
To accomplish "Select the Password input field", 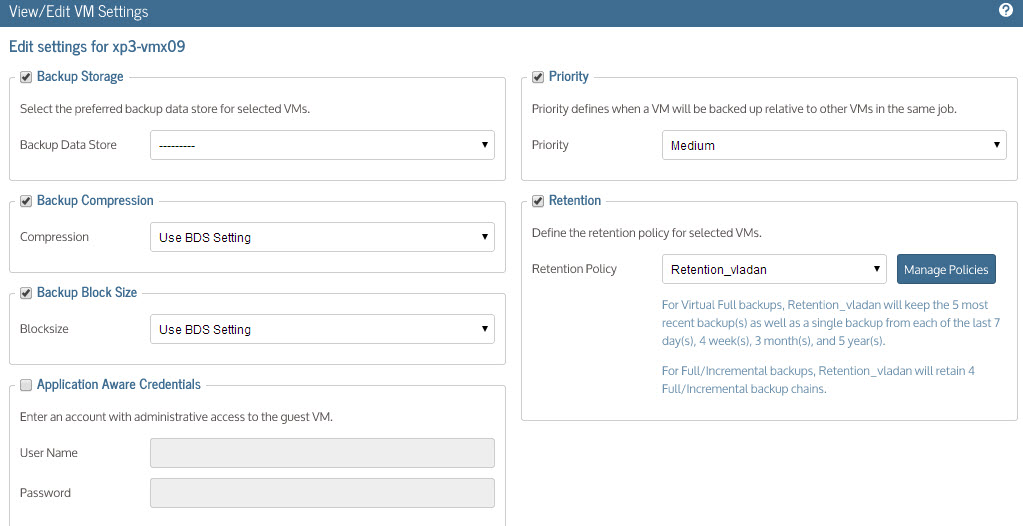I will pos(322,493).
